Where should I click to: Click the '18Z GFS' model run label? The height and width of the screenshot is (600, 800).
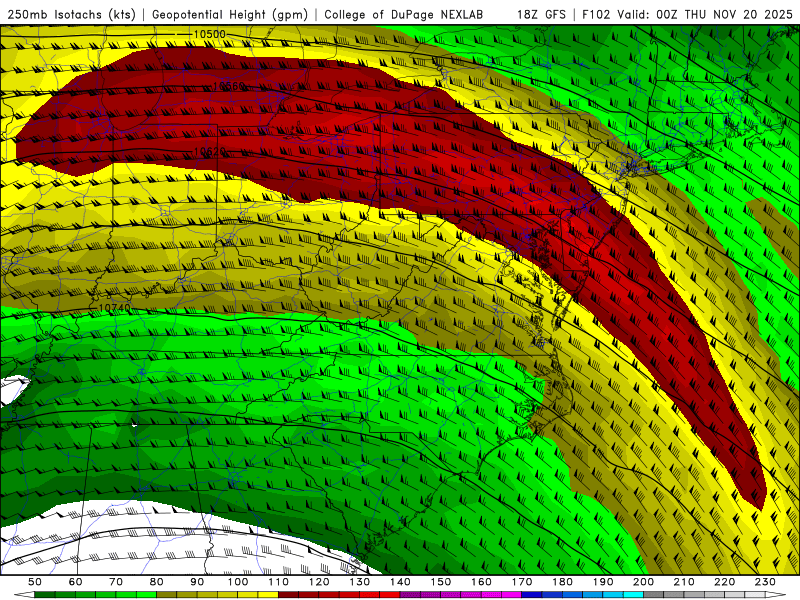(541, 14)
